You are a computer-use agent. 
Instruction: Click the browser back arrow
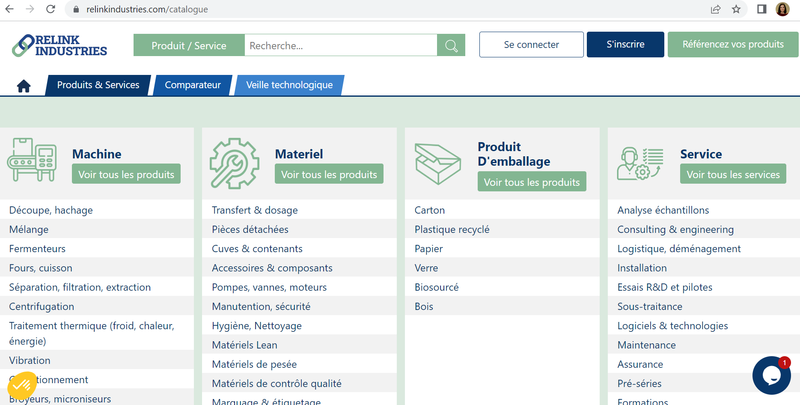[x=9, y=9]
